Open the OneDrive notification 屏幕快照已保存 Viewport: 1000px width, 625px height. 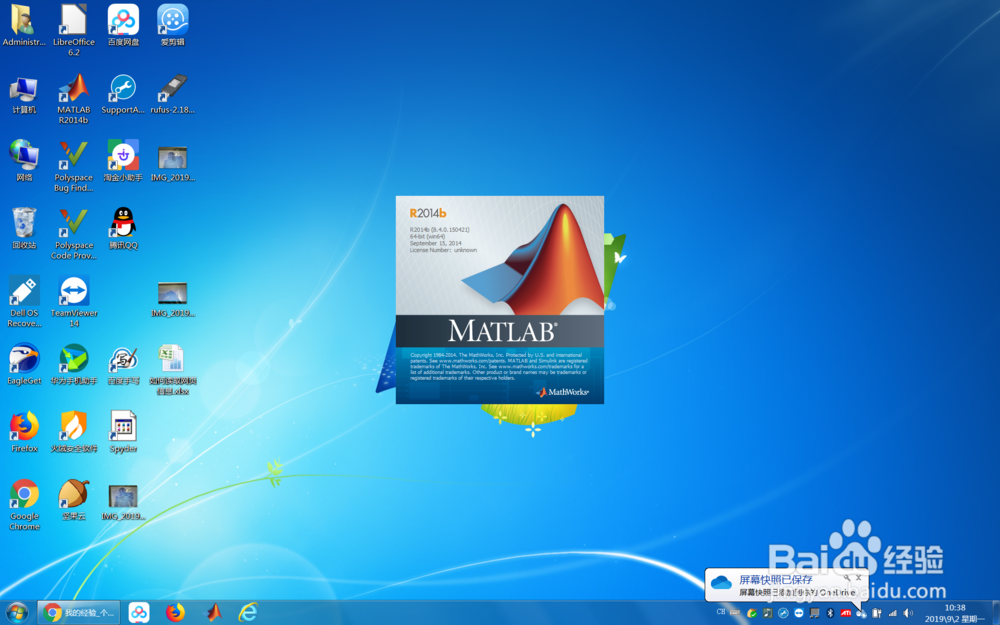point(786,585)
